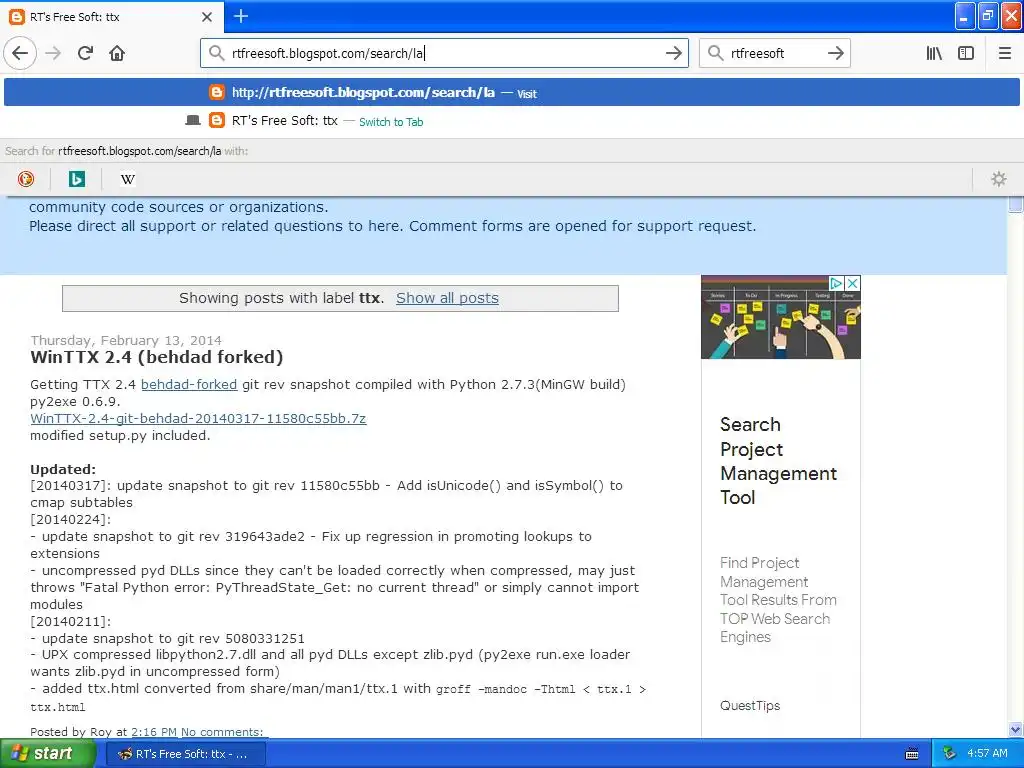Click the Updated: heading text
The width and height of the screenshot is (1024, 768).
[63, 470]
